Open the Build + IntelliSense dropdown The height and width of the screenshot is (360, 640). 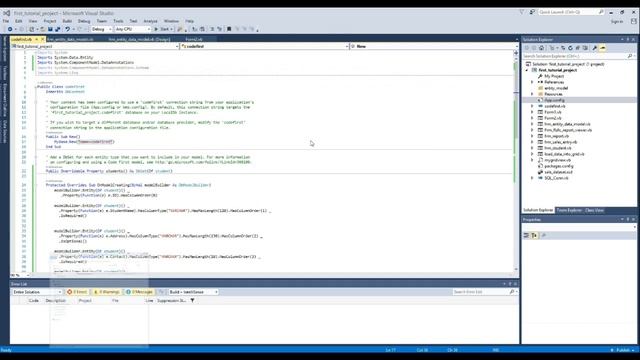pos(193,292)
